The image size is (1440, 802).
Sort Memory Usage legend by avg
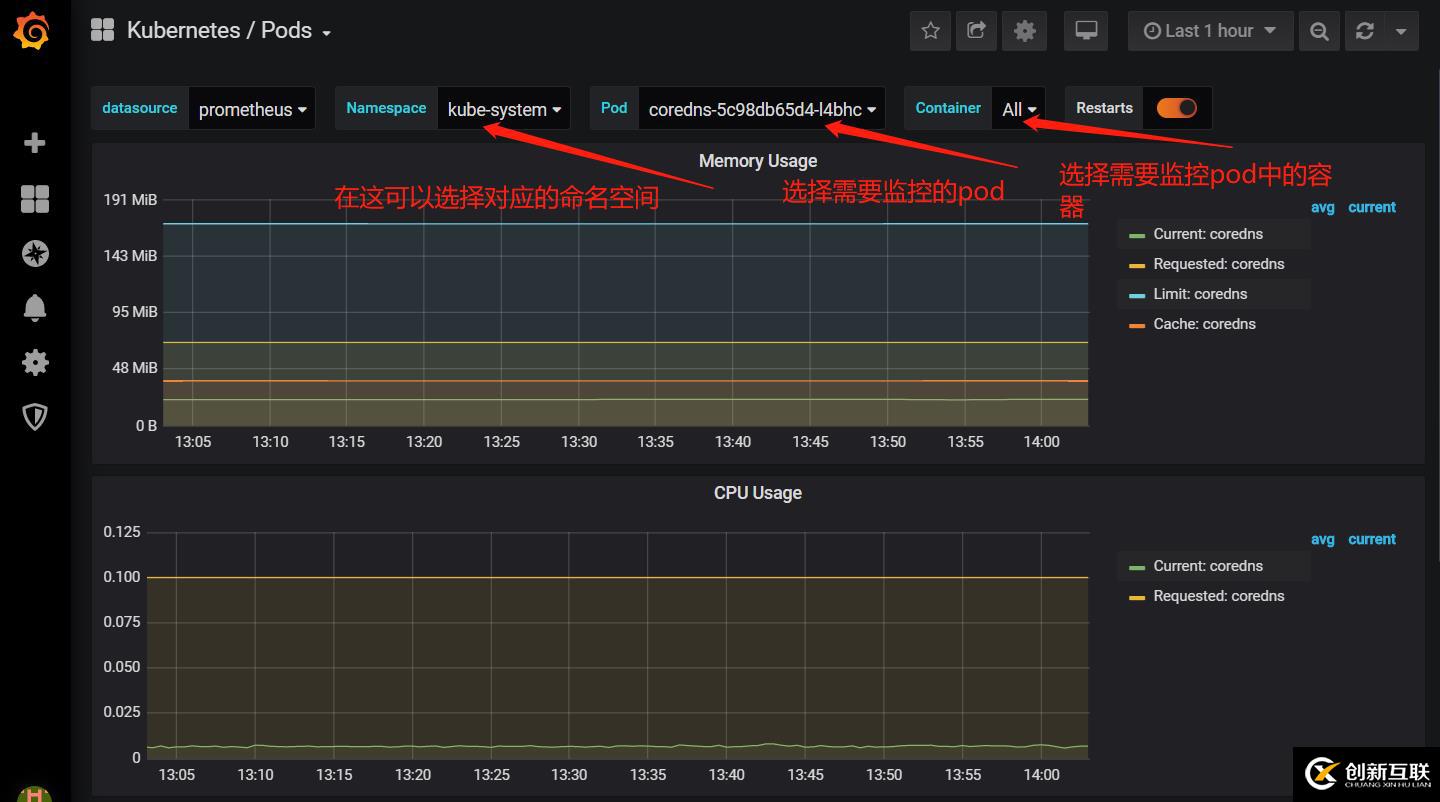pos(1323,207)
